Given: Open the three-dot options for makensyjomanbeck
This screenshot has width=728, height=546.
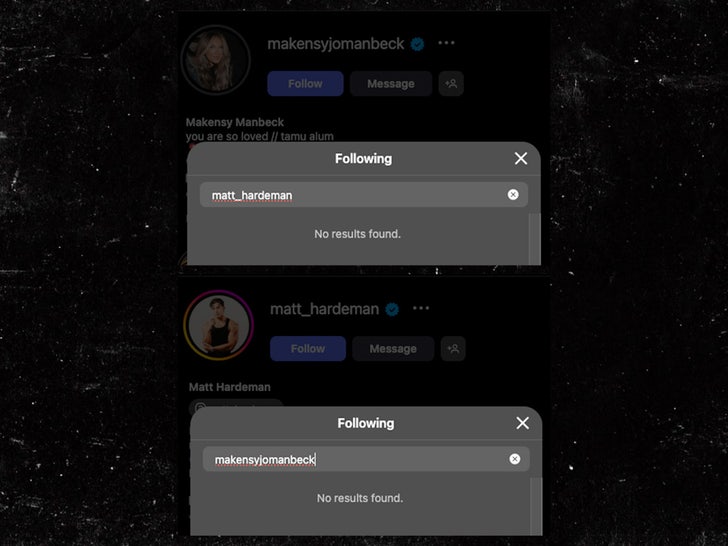Looking at the screenshot, I should click(x=446, y=43).
